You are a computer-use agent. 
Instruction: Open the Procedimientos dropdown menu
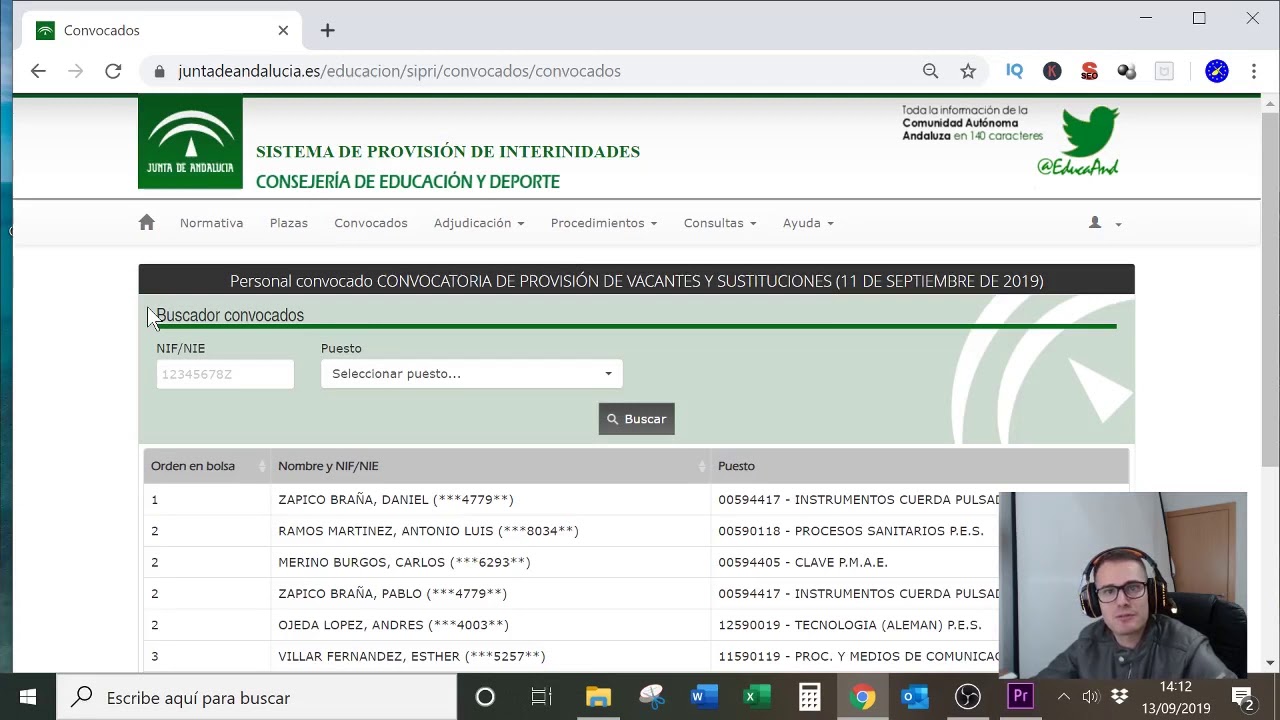tap(603, 223)
